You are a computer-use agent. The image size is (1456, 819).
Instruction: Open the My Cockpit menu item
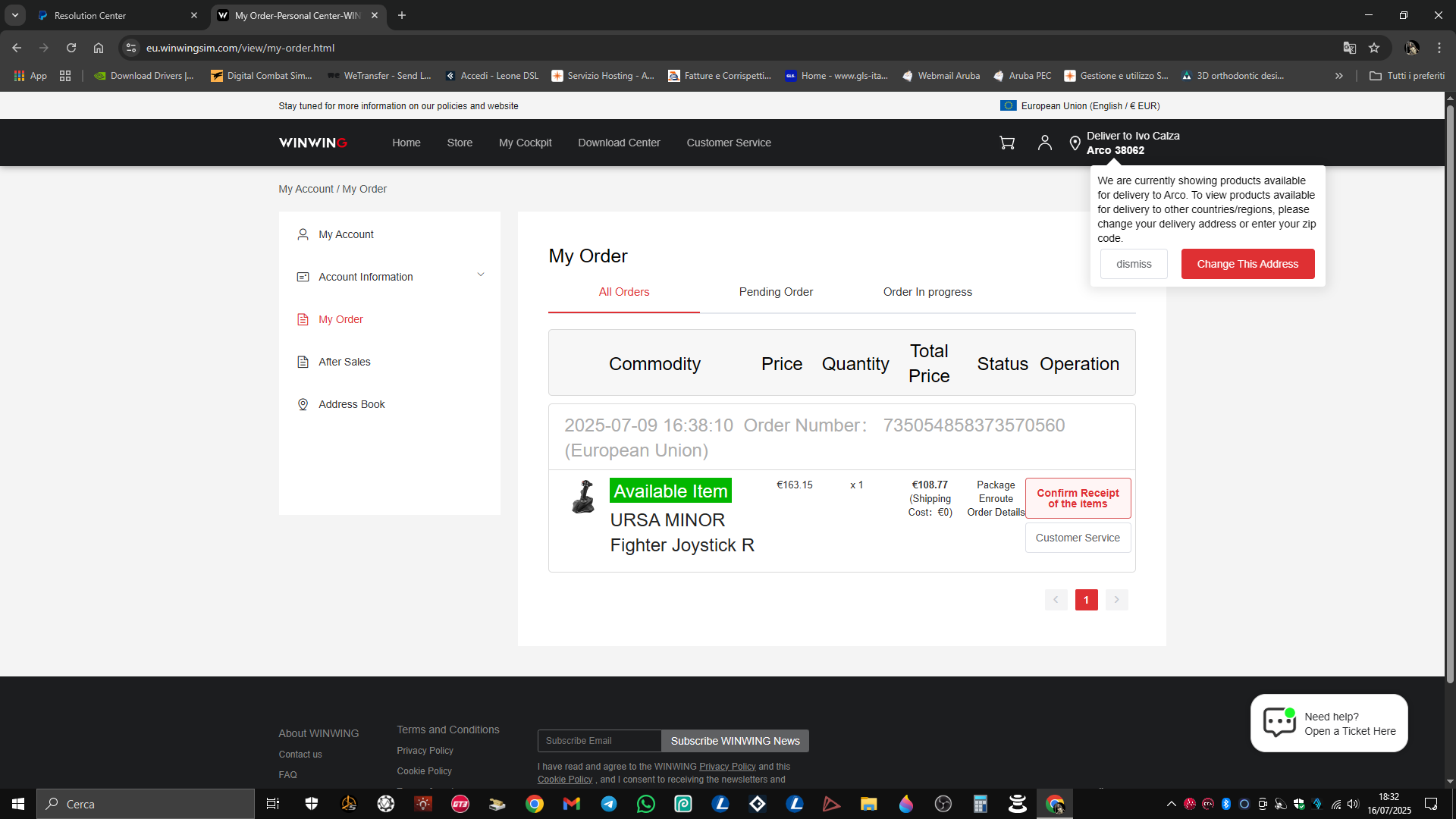click(526, 143)
